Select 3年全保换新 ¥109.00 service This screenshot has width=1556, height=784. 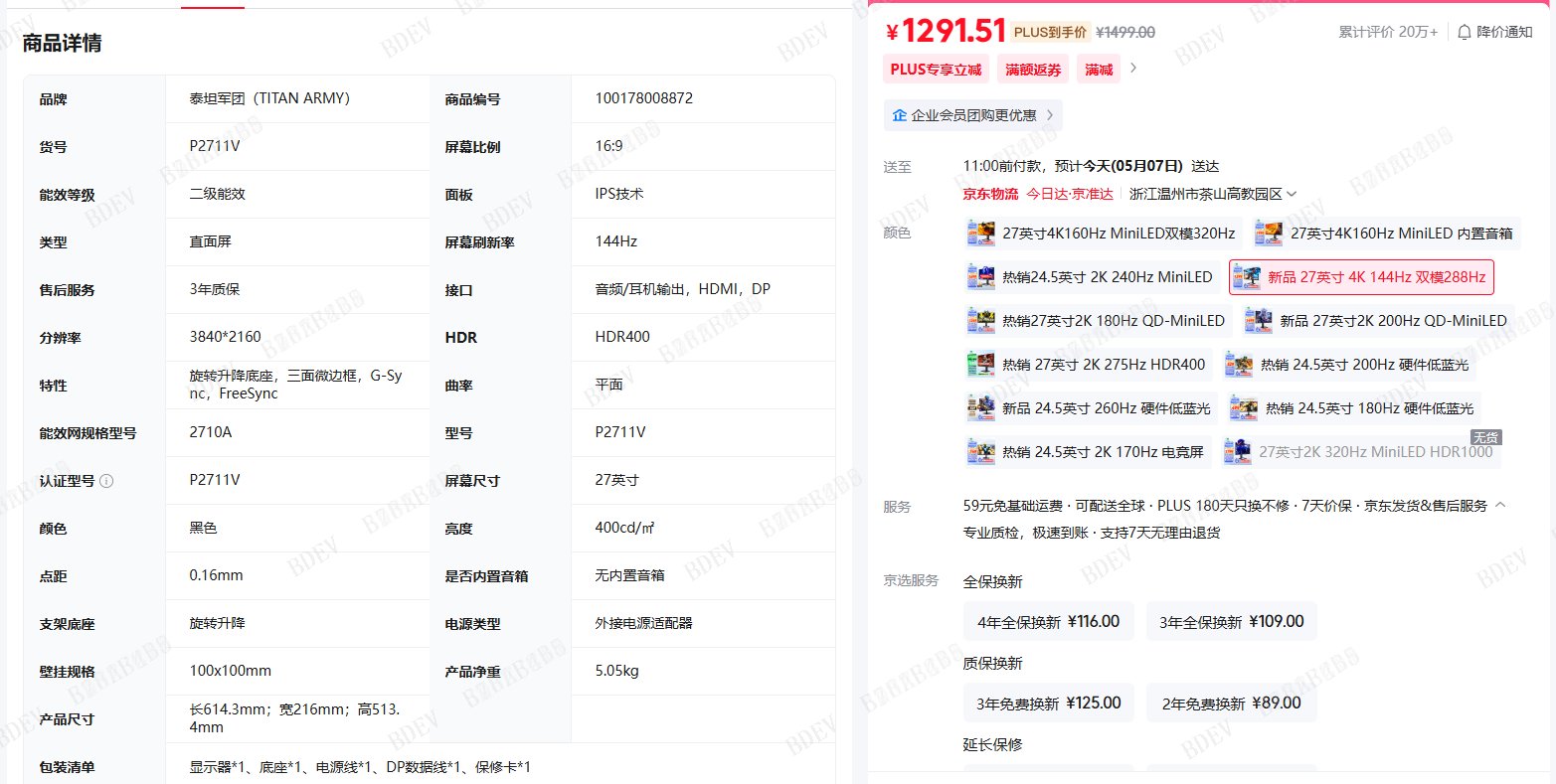[x=1231, y=622]
